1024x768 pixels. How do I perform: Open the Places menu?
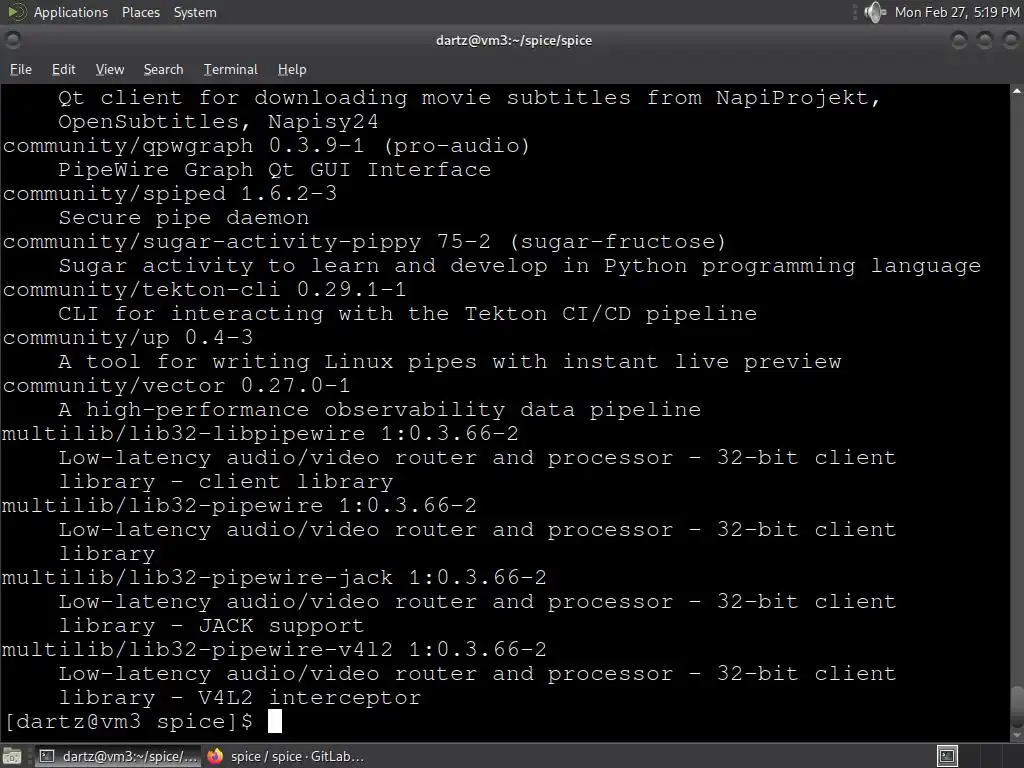pos(140,12)
